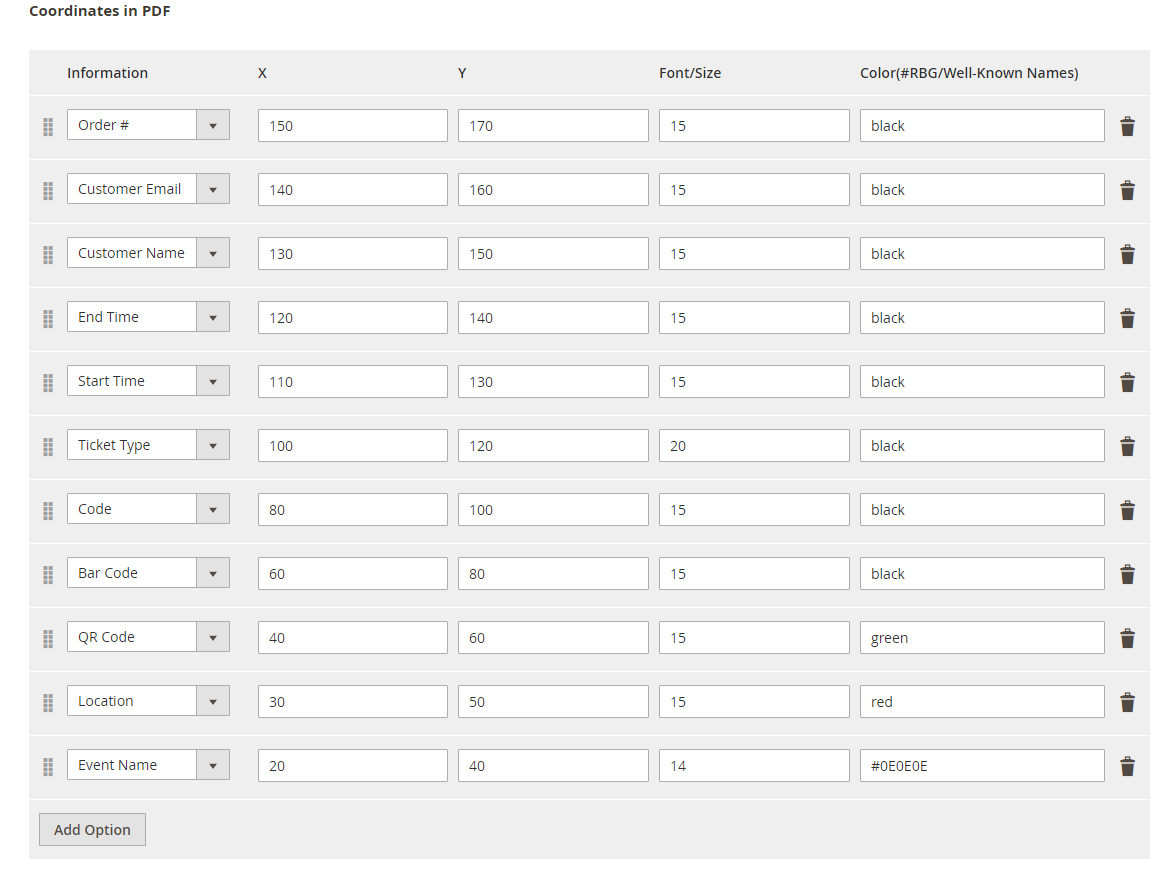Click color field of Customer Name row
The height and width of the screenshot is (879, 1170).
pyautogui.click(x=982, y=254)
